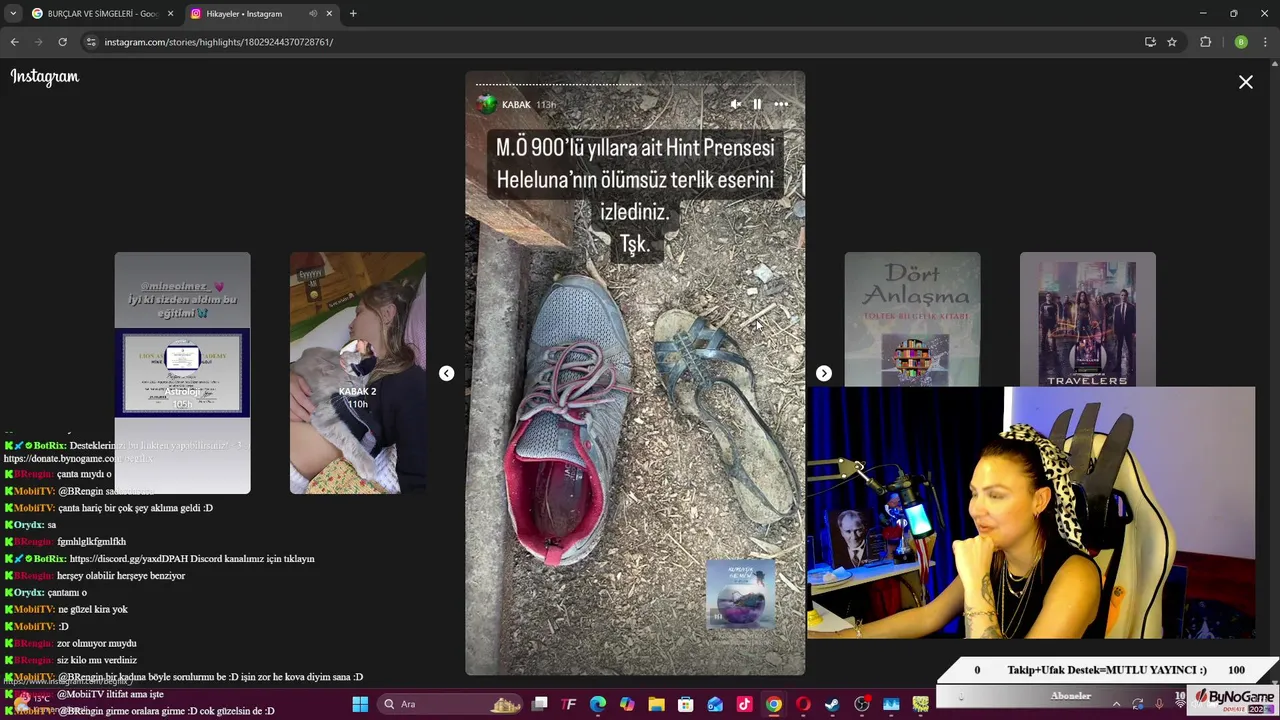Close the BURÇLAR VE SİMGELERİ tab
The width and height of the screenshot is (1280, 720).
pos(170,14)
